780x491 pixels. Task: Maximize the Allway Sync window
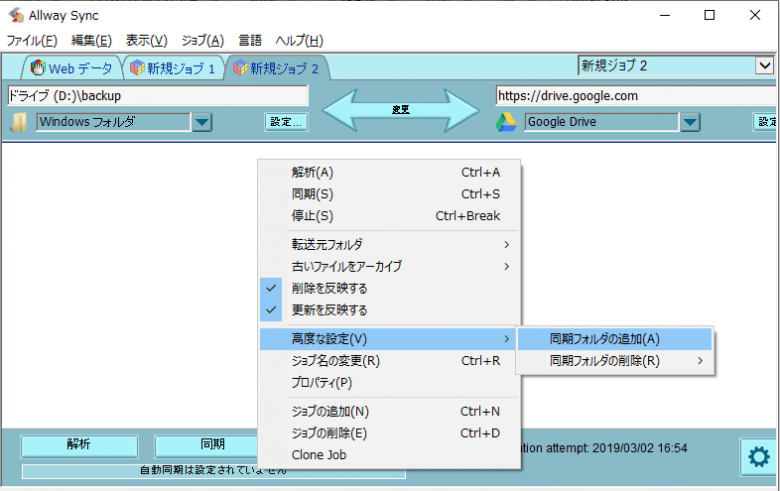pyautogui.click(x=709, y=15)
